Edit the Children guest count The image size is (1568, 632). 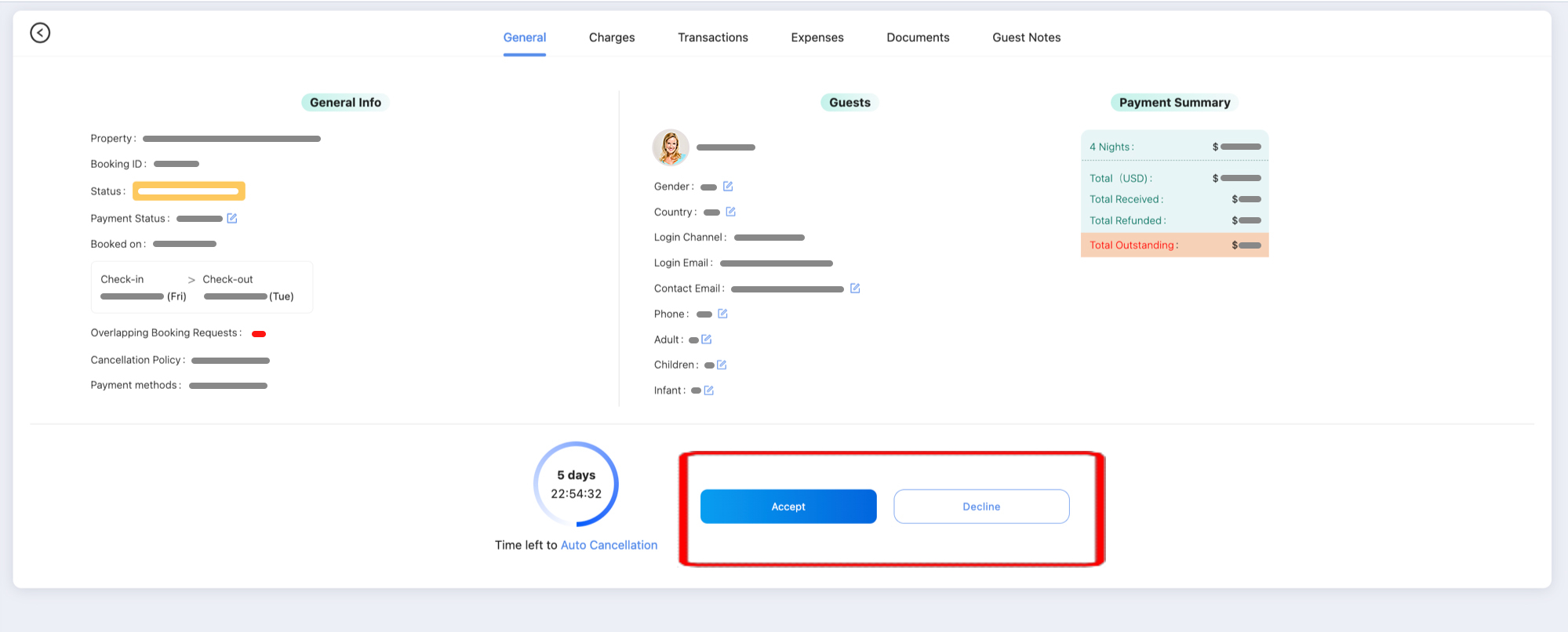[x=722, y=365]
